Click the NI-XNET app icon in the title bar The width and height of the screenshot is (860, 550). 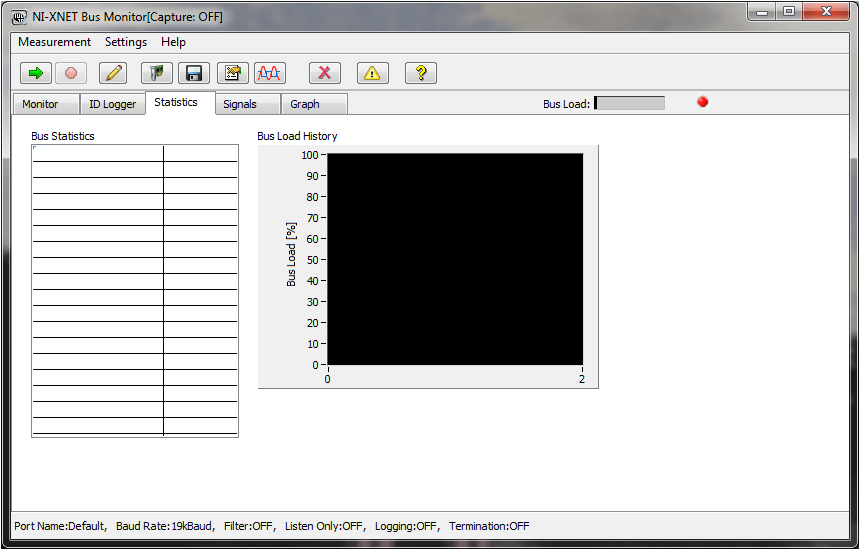click(x=20, y=17)
